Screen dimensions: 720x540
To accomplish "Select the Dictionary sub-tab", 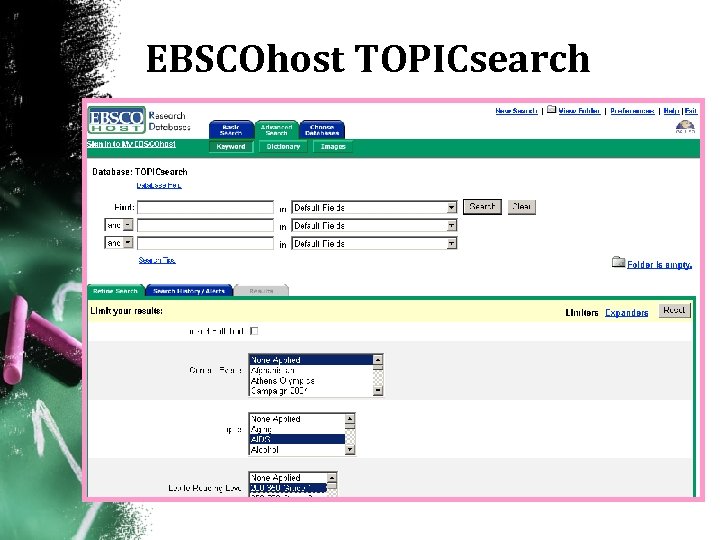I will point(283,146).
